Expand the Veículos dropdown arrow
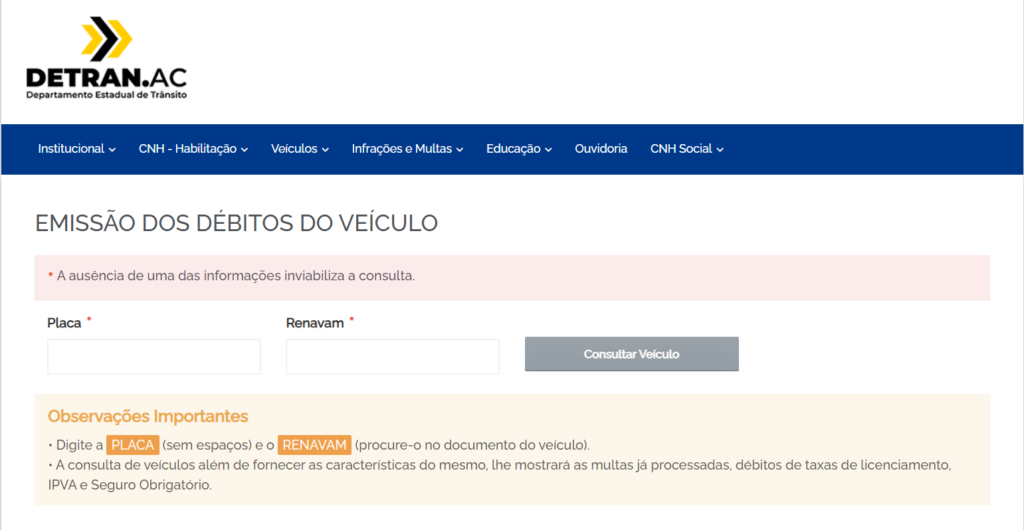This screenshot has height=530, width=1024. [325, 150]
